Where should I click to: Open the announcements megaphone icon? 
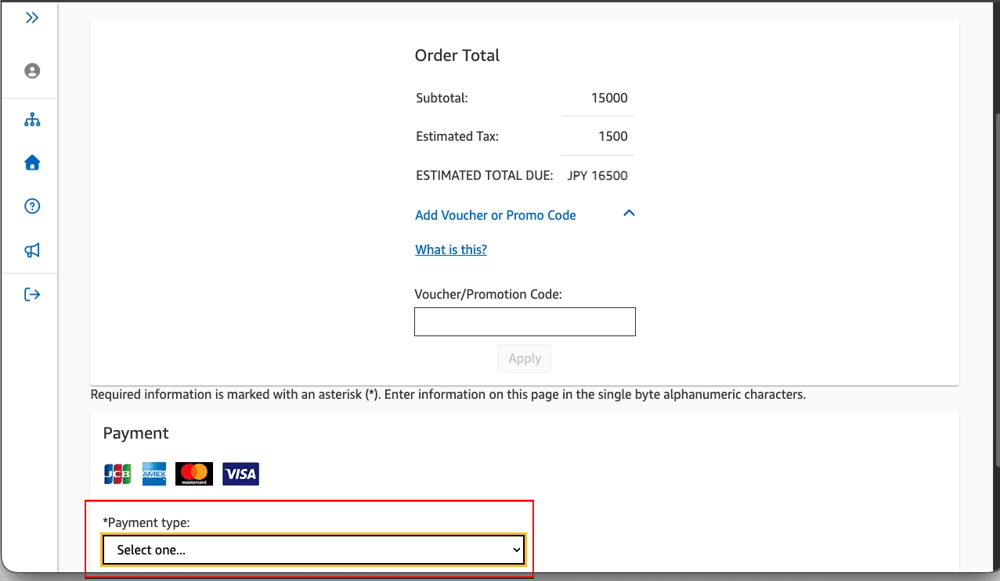click(x=32, y=250)
